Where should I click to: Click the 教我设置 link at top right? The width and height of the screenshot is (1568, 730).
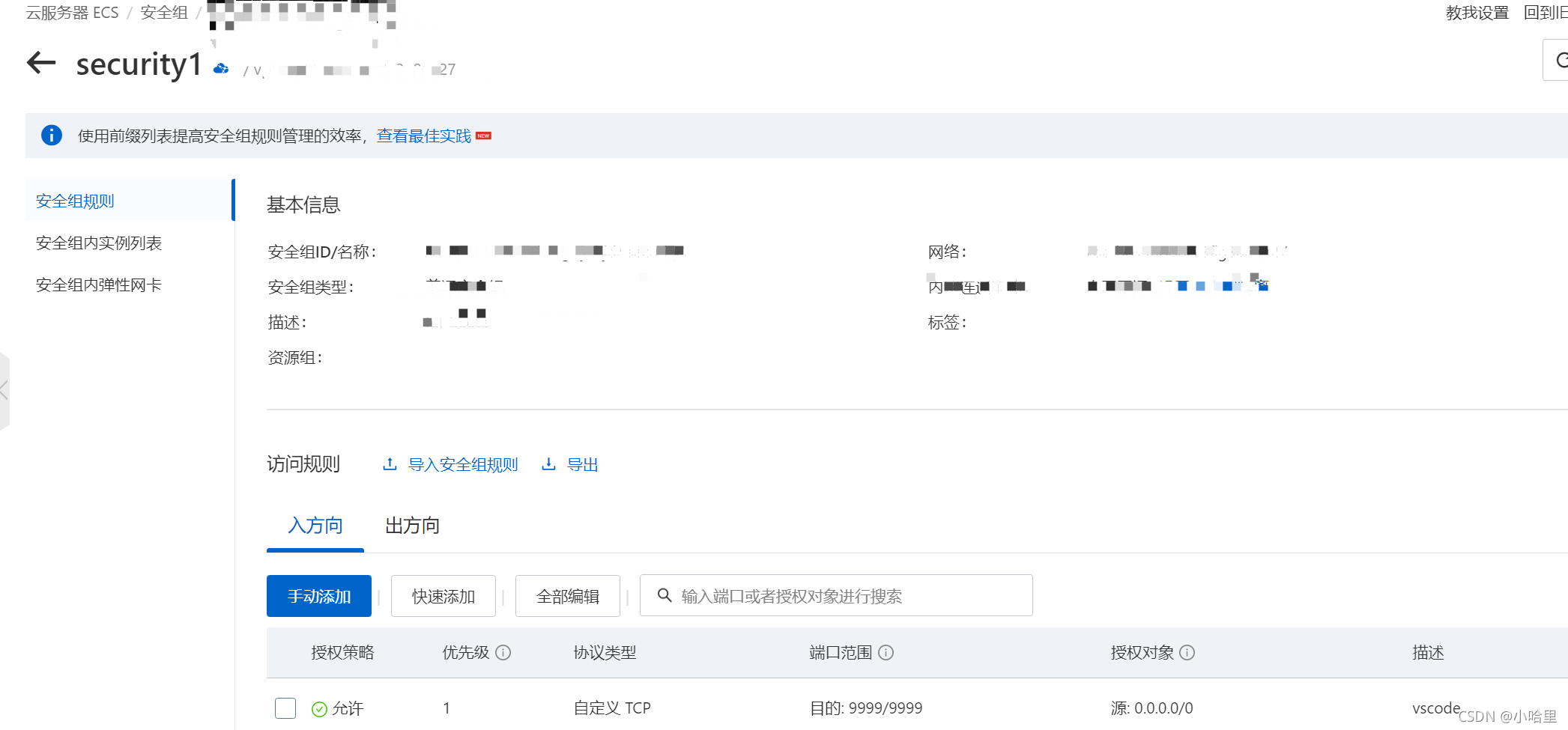pos(1477,13)
